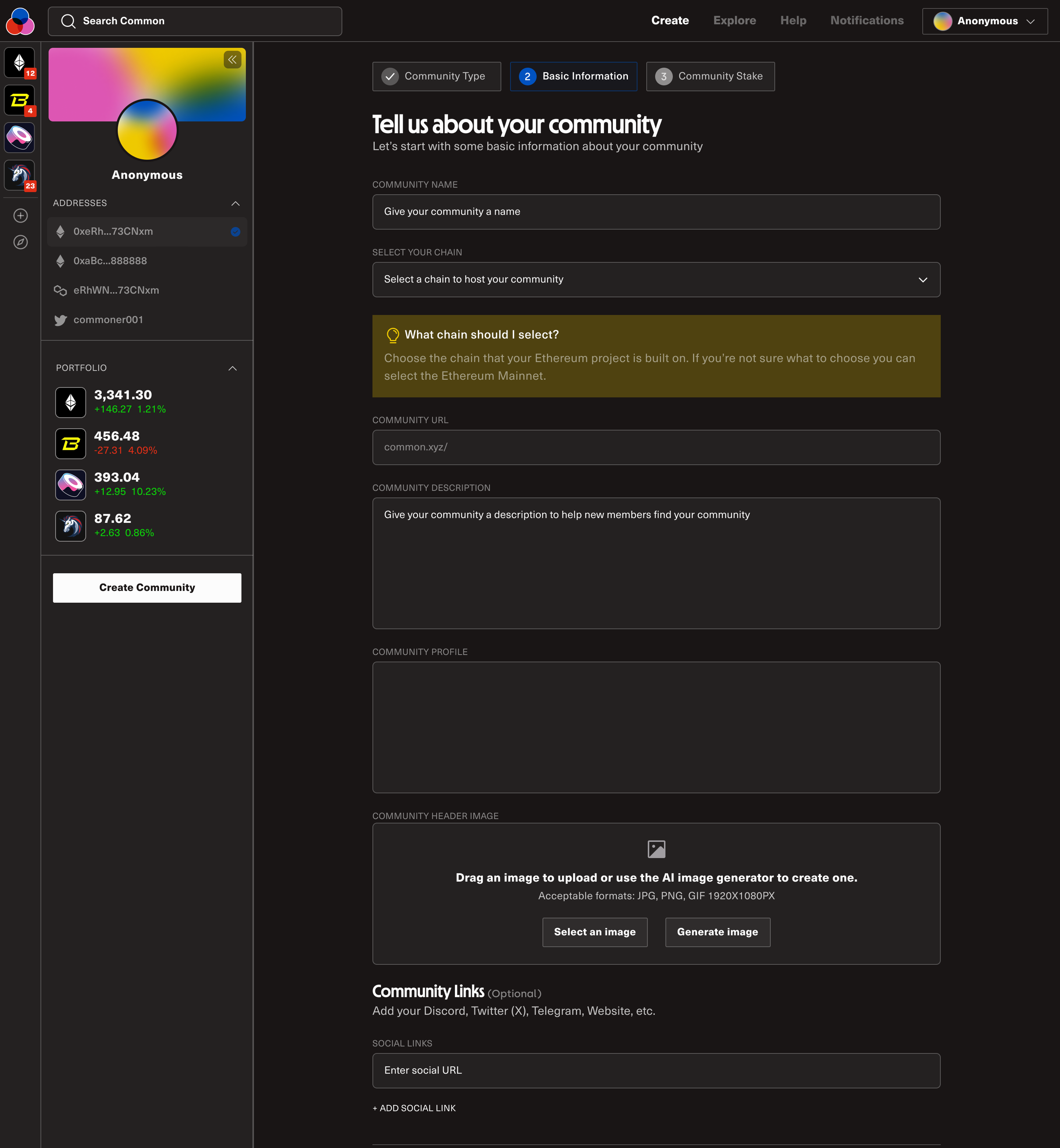
Task: Collapse the Addresses section chevron
Action: (x=235, y=203)
